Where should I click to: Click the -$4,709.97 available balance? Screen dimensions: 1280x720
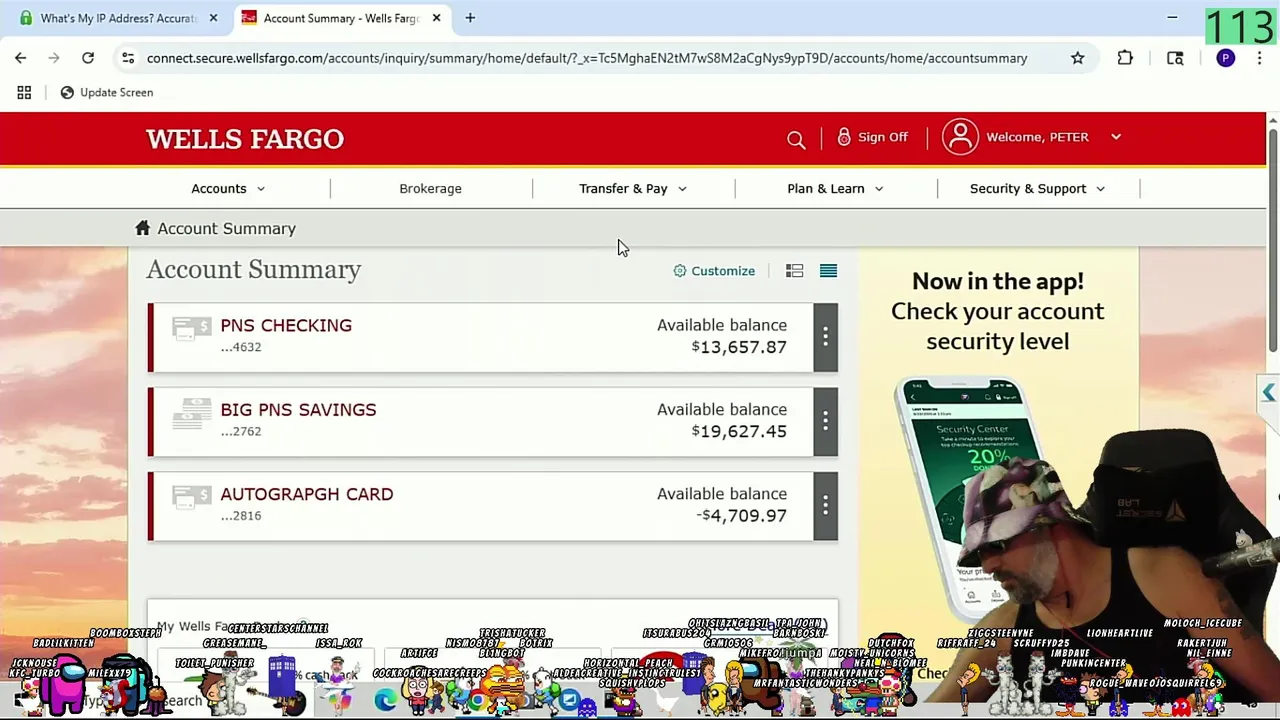[741, 515]
